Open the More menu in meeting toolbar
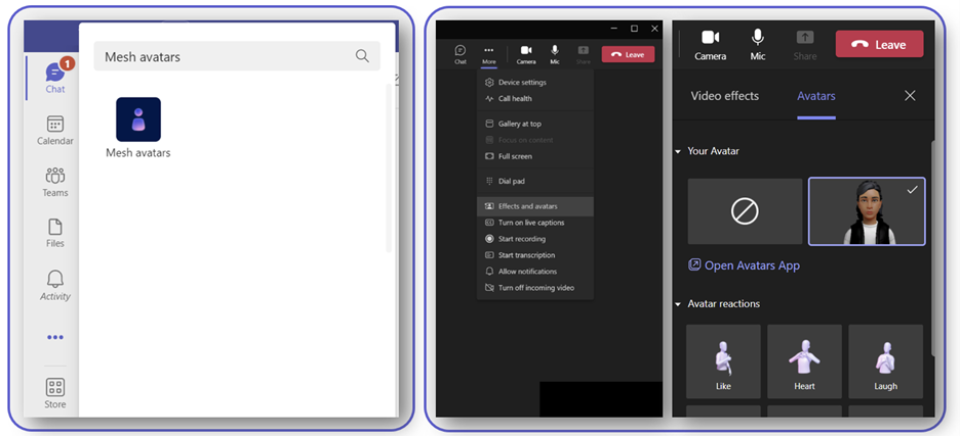Screen dimensions: 960x436 coord(488,53)
